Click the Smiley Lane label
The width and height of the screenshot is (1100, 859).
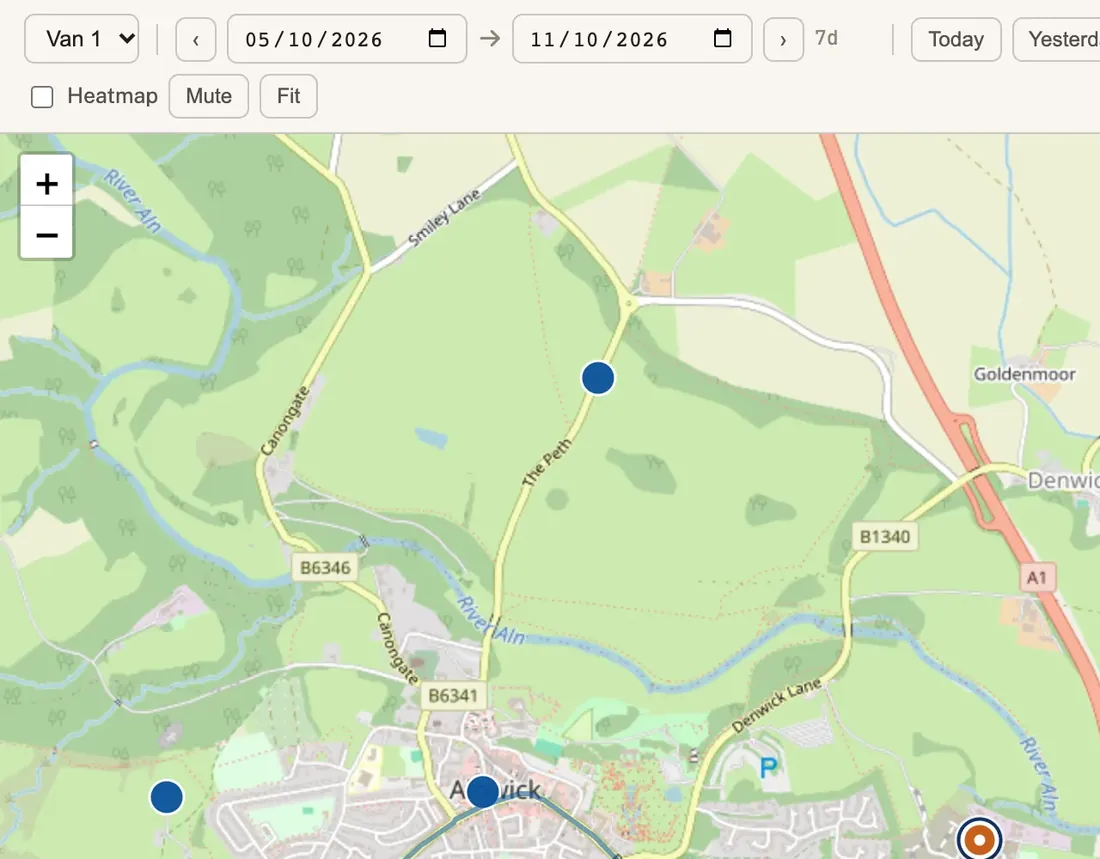coord(444,217)
